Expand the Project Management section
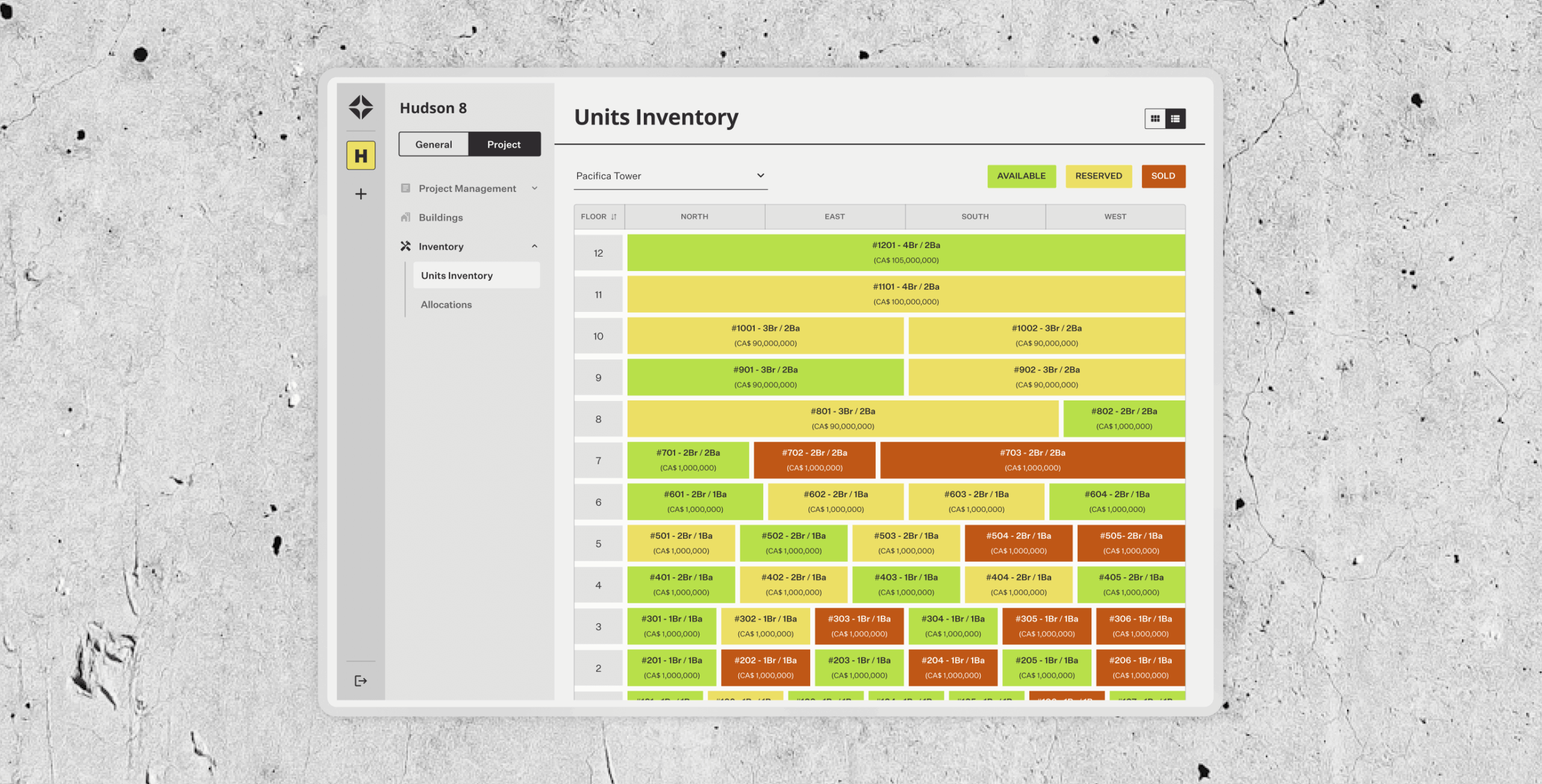1542x784 pixels. tap(534, 188)
